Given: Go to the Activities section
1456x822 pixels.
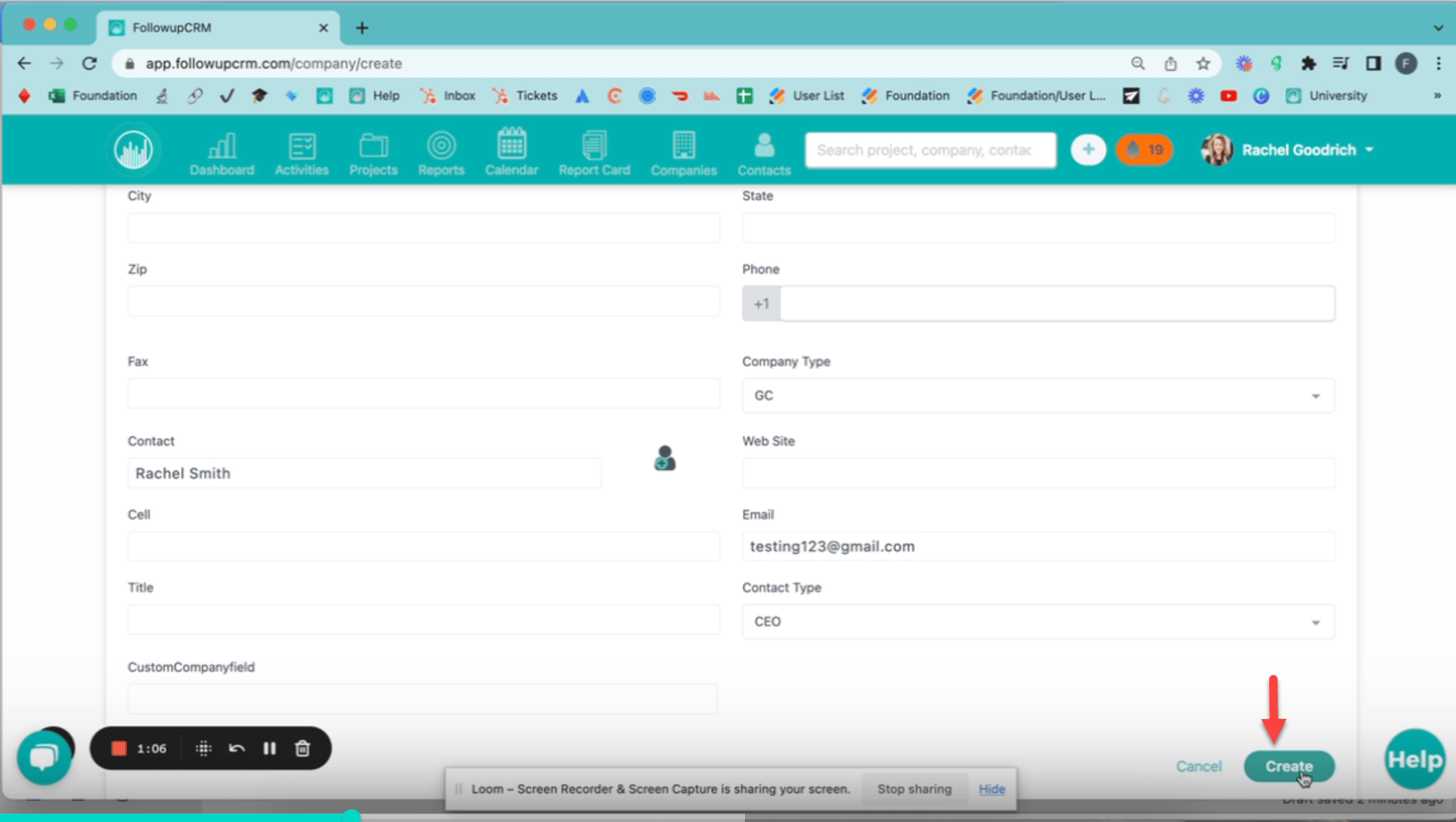Looking at the screenshot, I should [x=301, y=153].
